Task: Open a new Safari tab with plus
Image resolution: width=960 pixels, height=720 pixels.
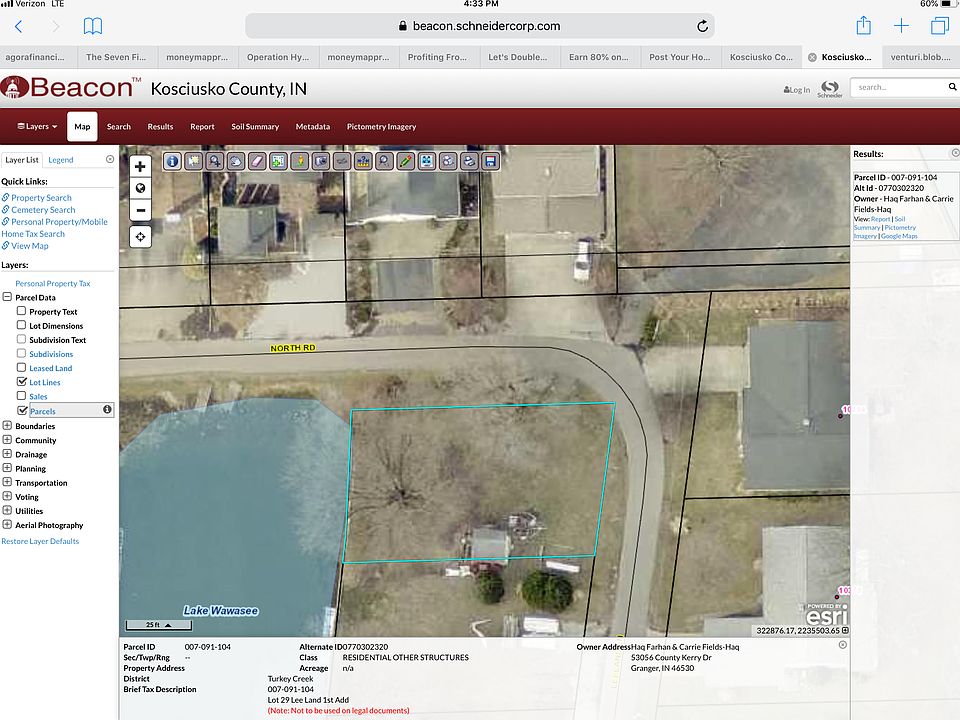Action: tap(901, 26)
